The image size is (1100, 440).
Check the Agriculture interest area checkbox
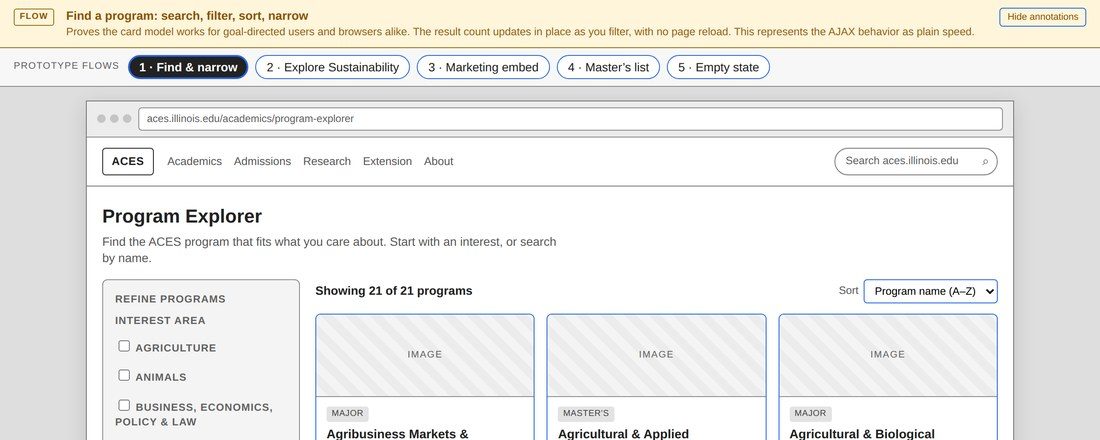124,346
